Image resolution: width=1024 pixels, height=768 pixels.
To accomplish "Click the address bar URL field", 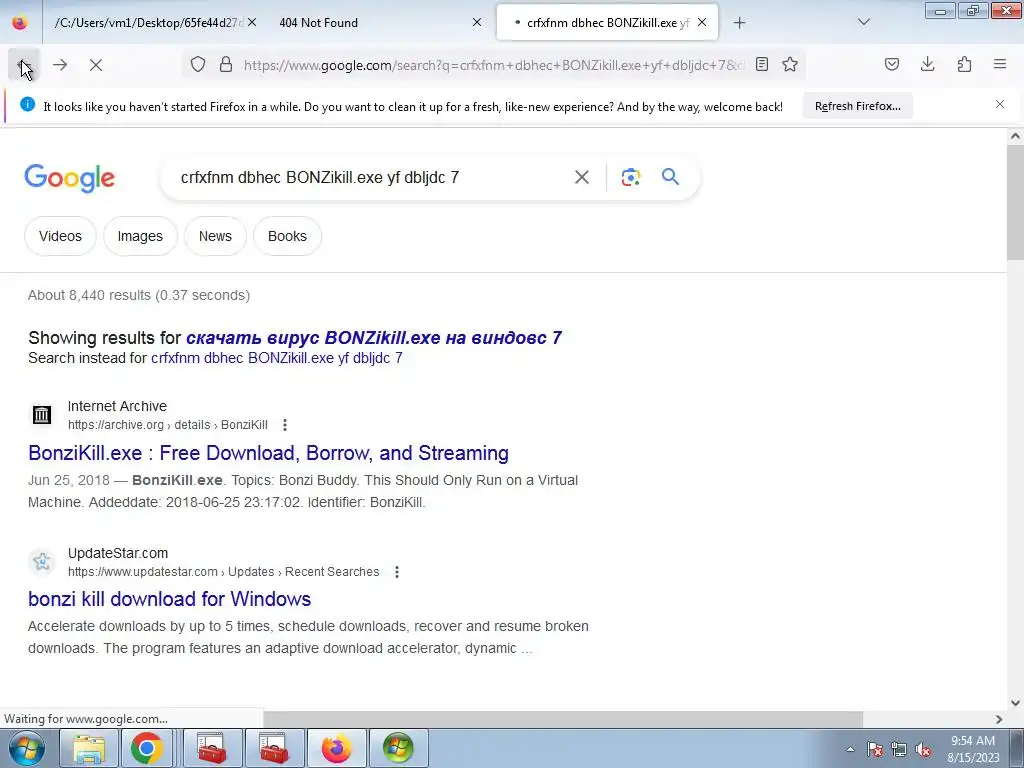I will (493, 65).
